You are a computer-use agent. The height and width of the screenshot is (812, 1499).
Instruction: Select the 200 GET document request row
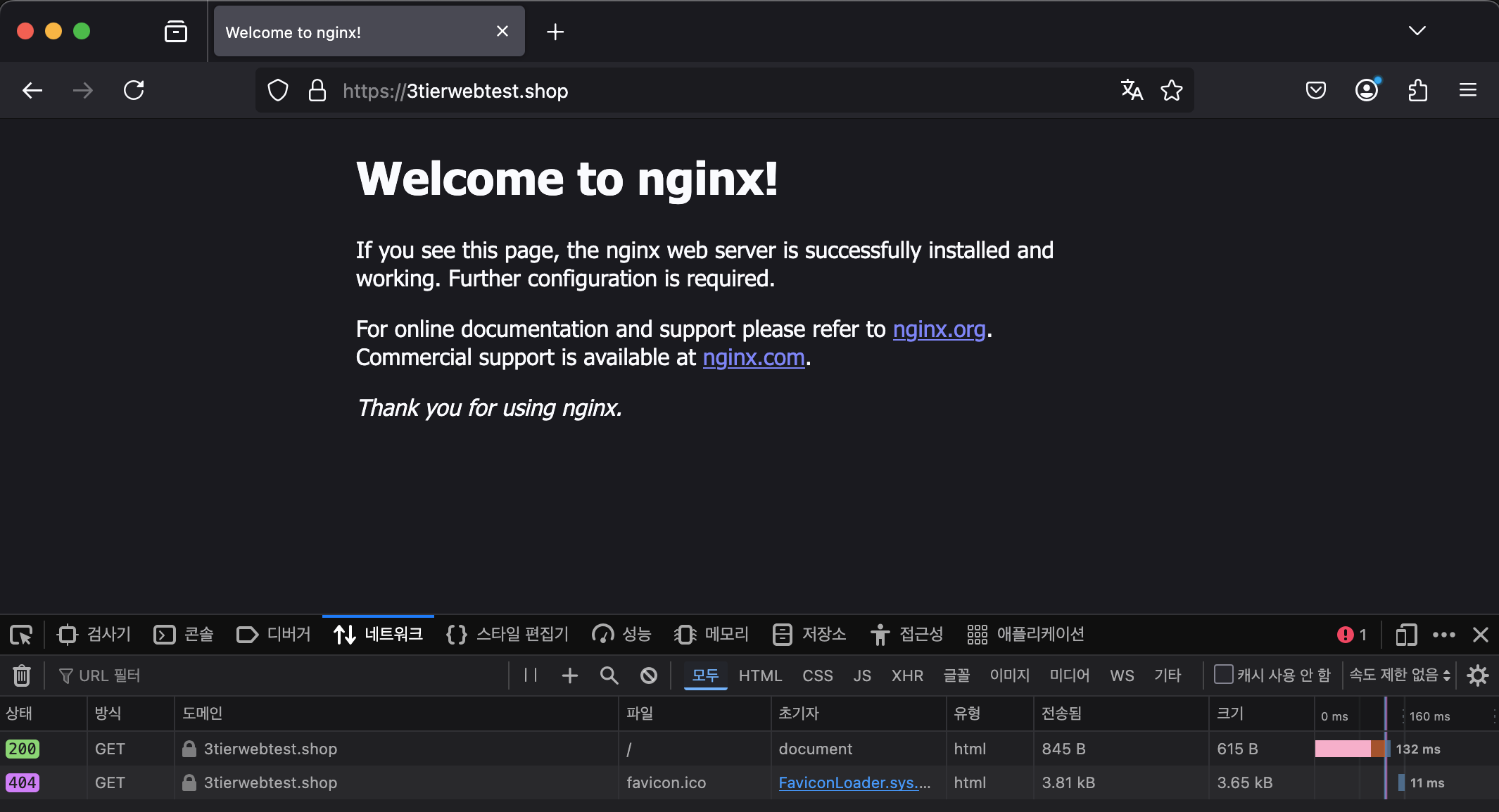tap(749, 749)
